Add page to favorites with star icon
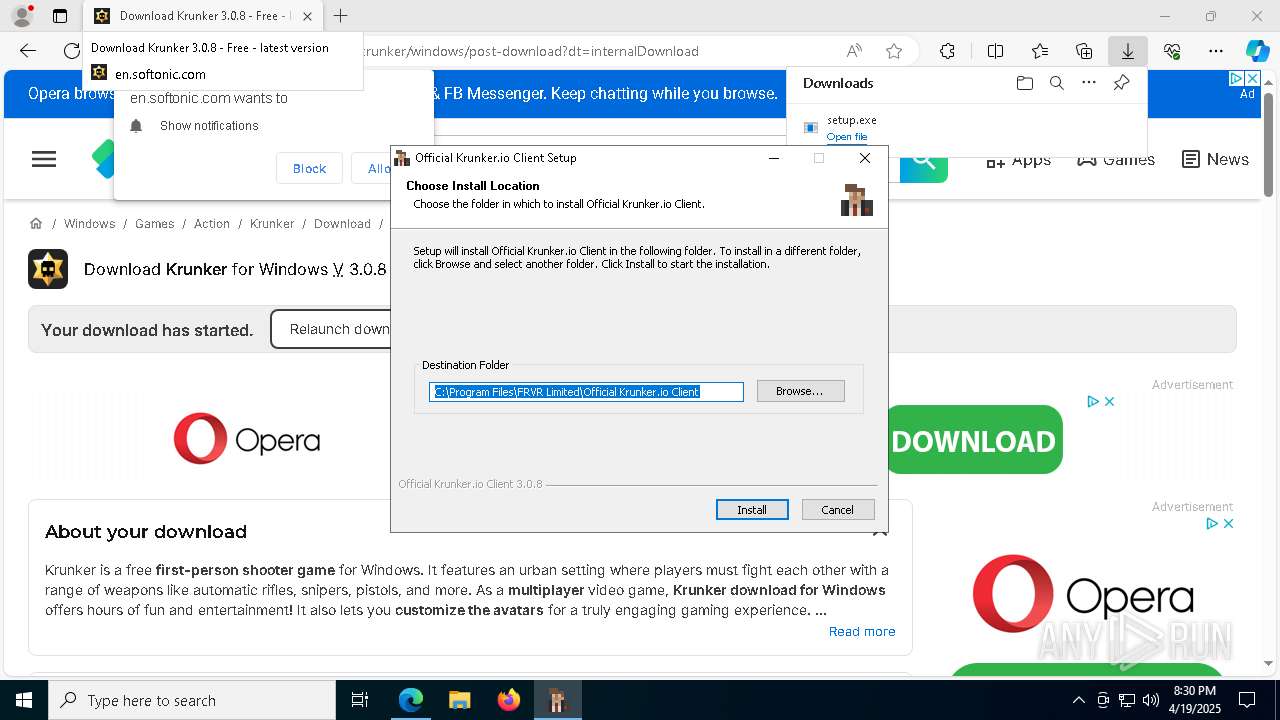The image size is (1280, 720). point(894,51)
